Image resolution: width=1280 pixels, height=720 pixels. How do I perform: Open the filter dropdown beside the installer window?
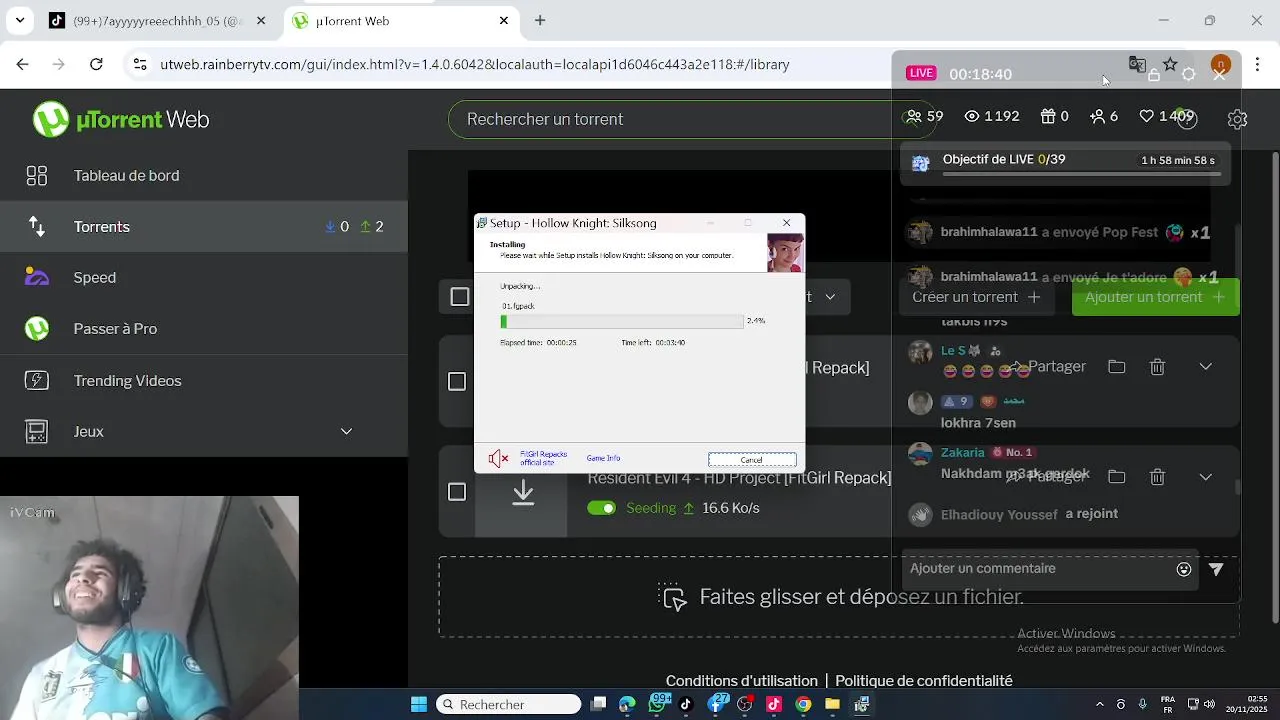[x=830, y=297]
